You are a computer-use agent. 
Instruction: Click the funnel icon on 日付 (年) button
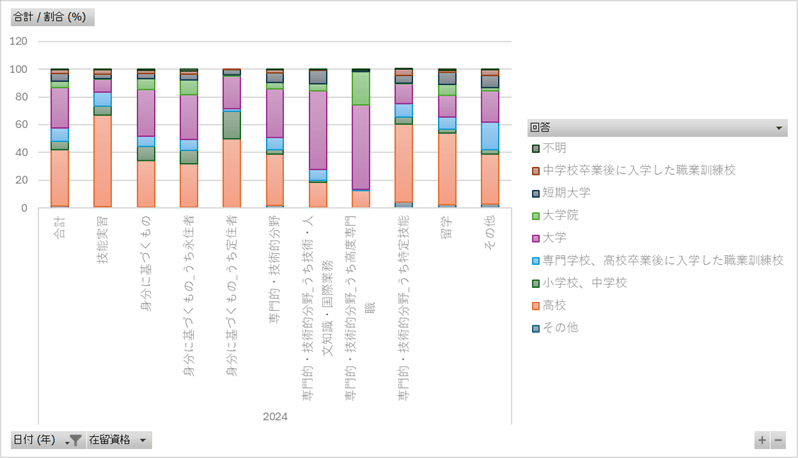(x=74, y=440)
